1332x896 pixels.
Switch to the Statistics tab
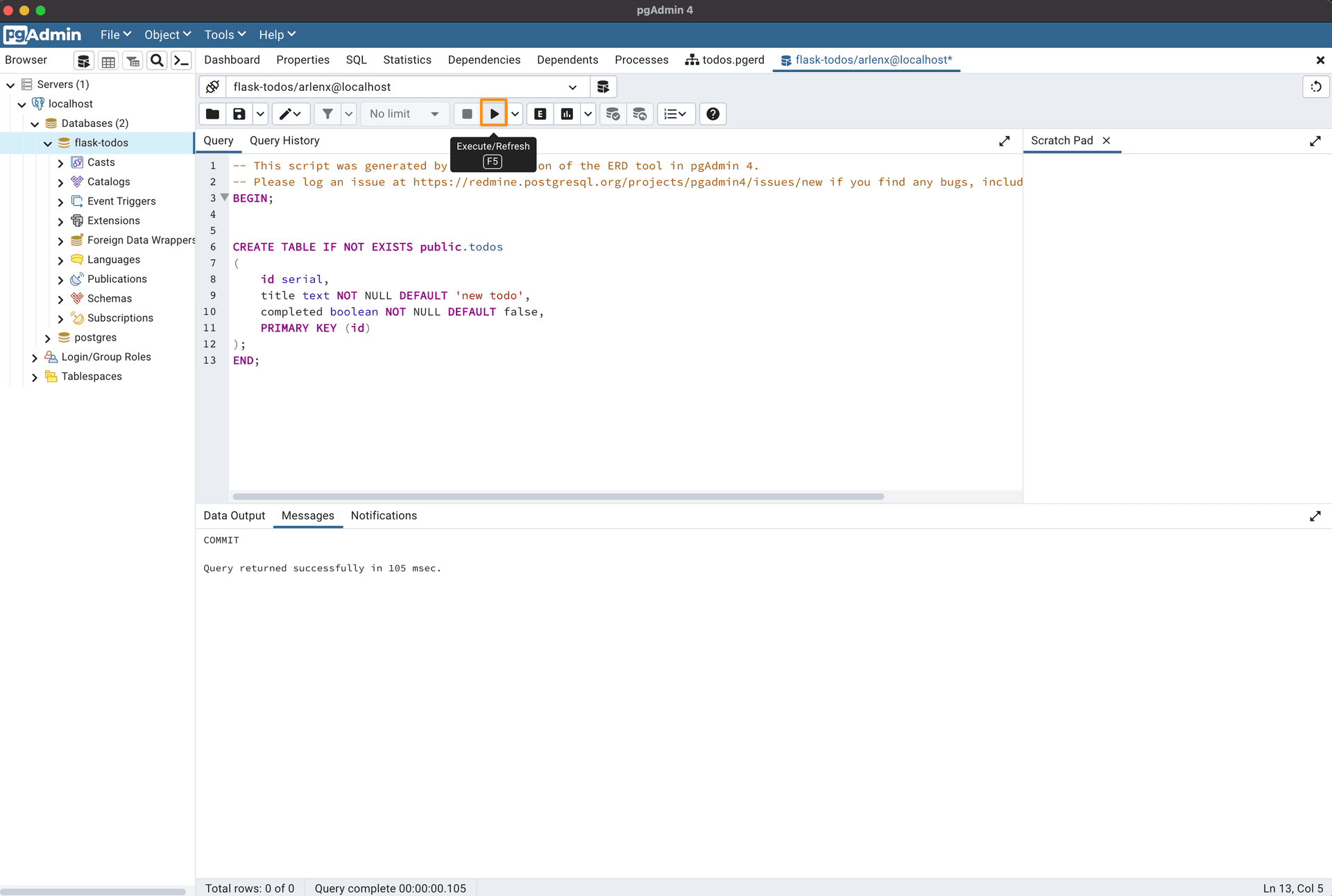point(407,60)
